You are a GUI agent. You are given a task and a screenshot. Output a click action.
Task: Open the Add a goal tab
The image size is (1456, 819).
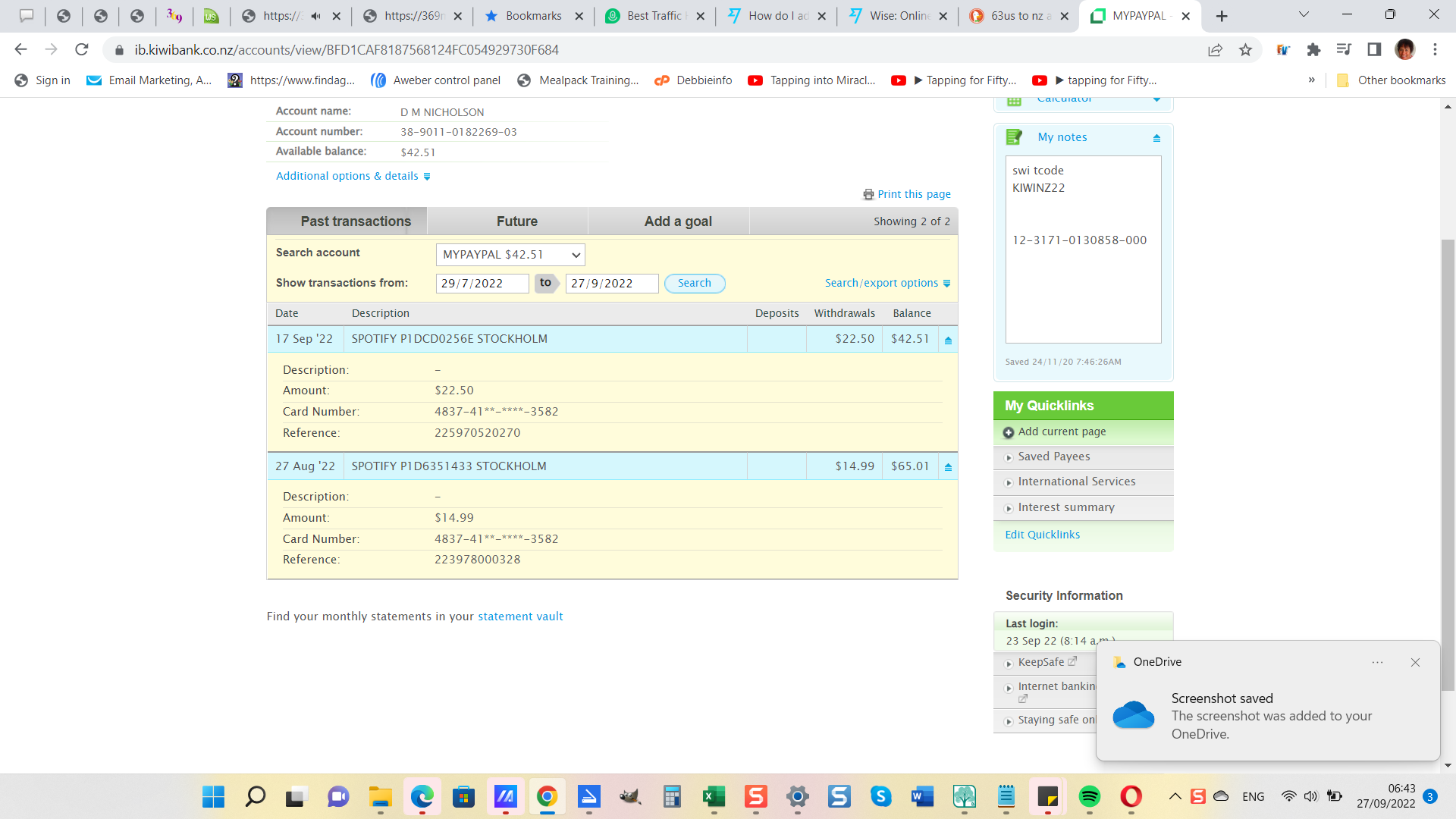(677, 221)
